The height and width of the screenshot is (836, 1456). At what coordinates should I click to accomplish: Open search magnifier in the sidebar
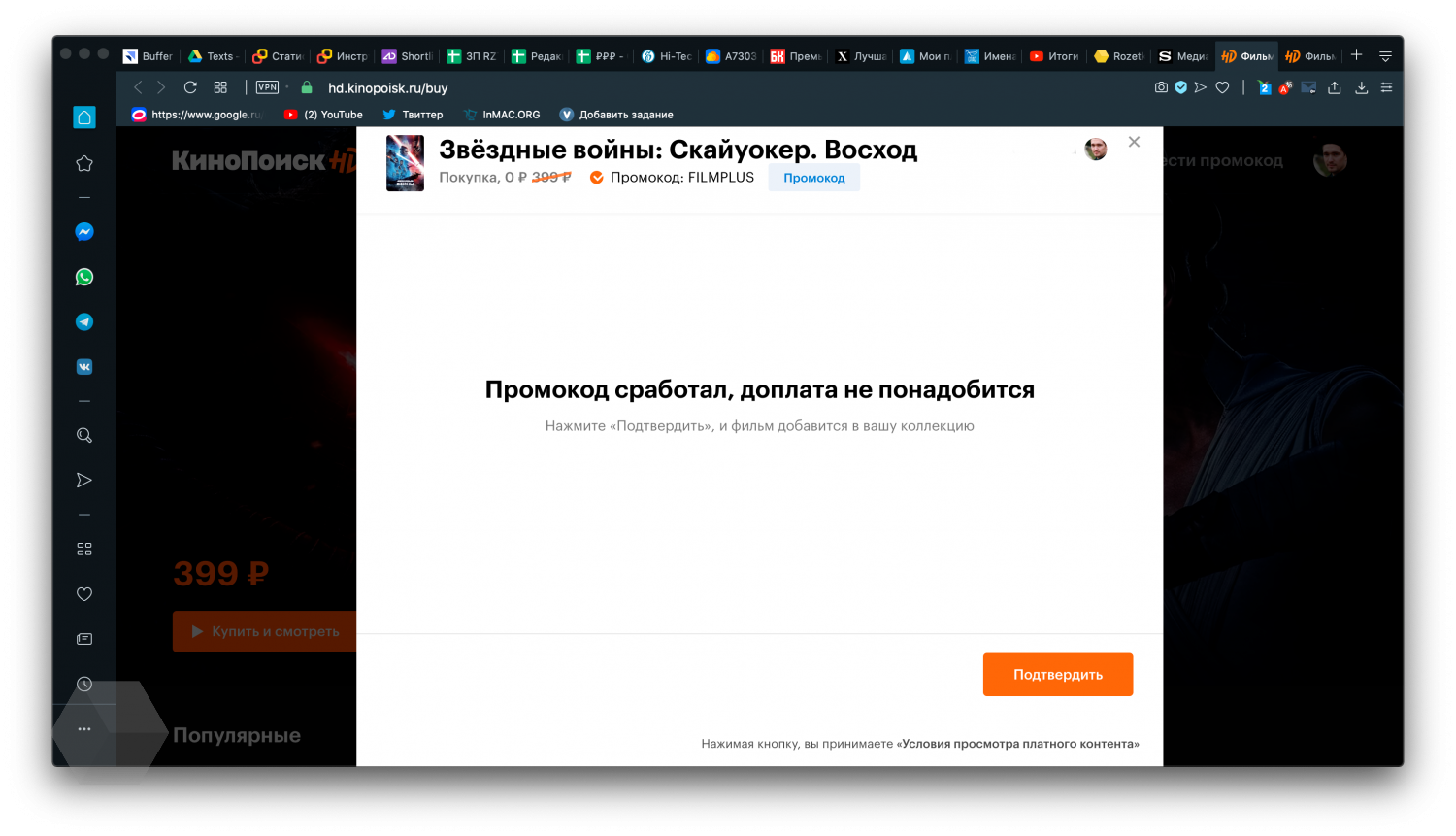[x=84, y=435]
